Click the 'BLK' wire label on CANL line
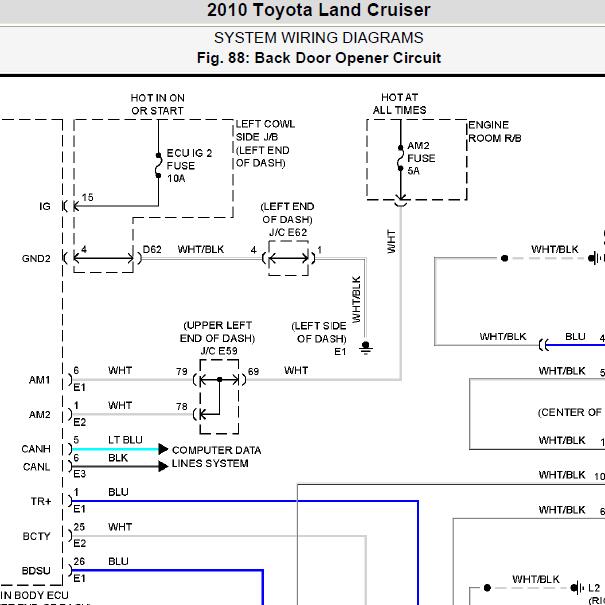This screenshot has height=605, width=605. [x=118, y=458]
